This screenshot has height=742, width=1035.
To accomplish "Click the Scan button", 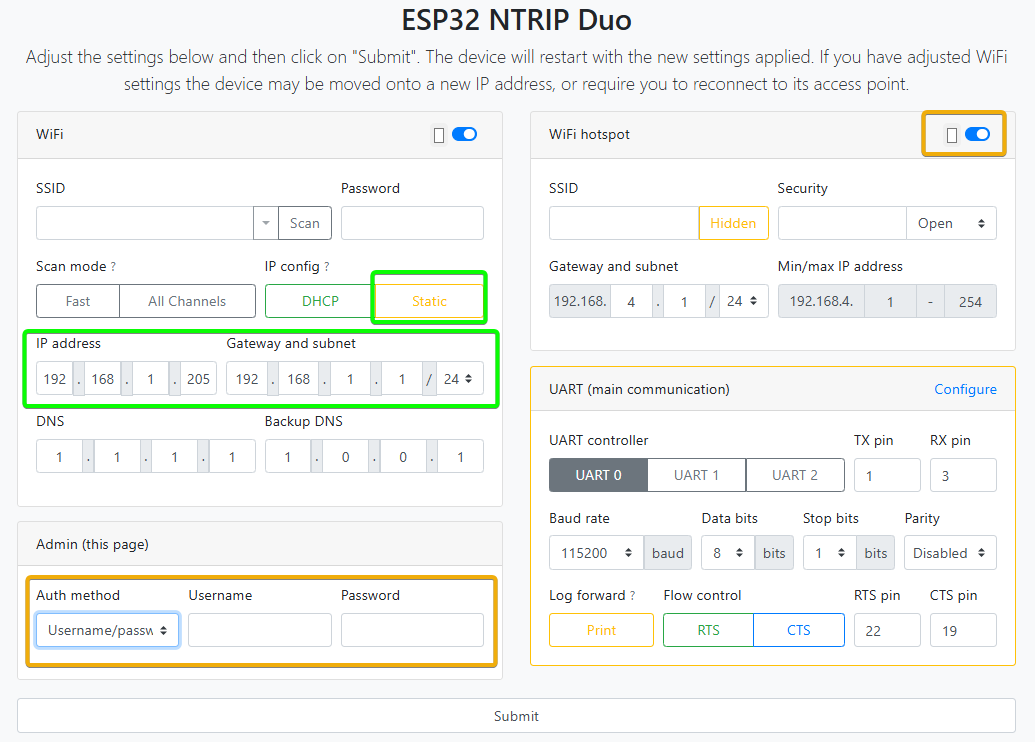I will (304, 223).
